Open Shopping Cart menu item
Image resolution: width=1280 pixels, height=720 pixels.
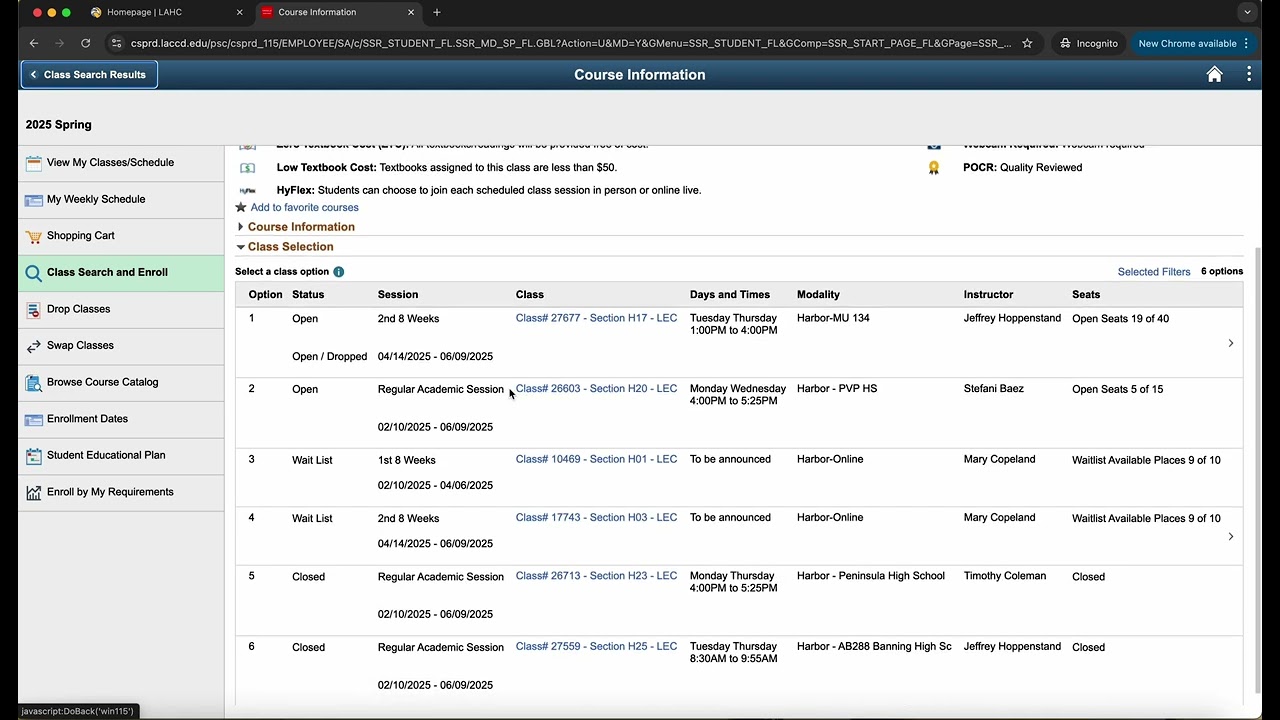coord(121,236)
